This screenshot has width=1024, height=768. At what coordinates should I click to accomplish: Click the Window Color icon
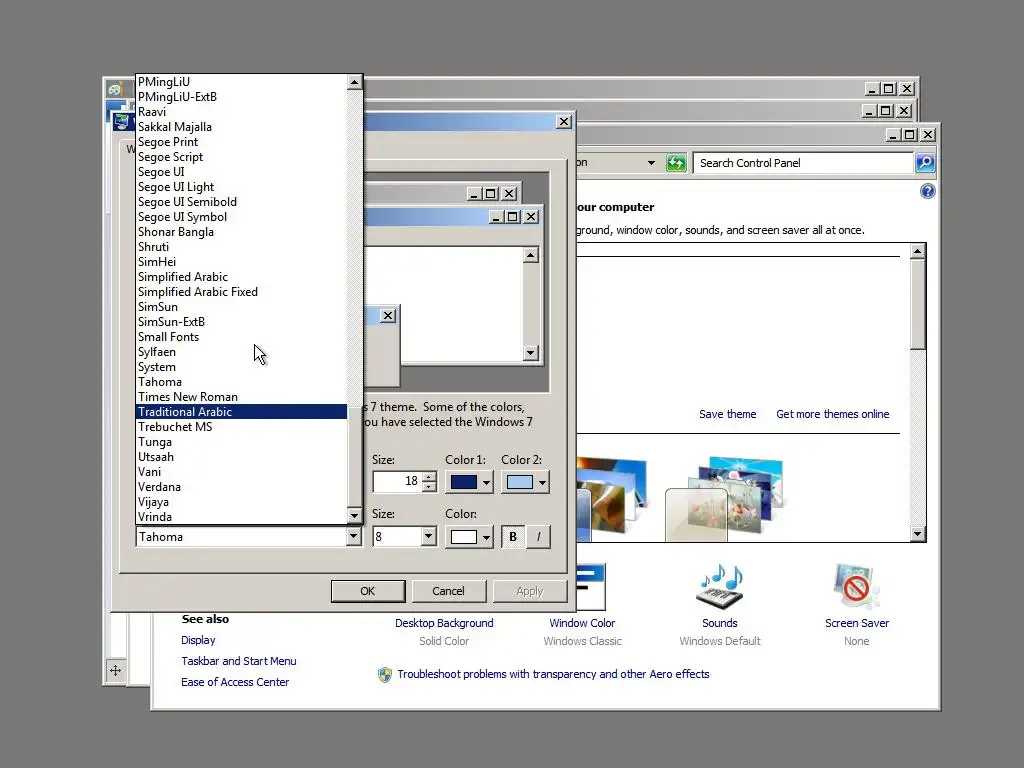pyautogui.click(x=591, y=586)
